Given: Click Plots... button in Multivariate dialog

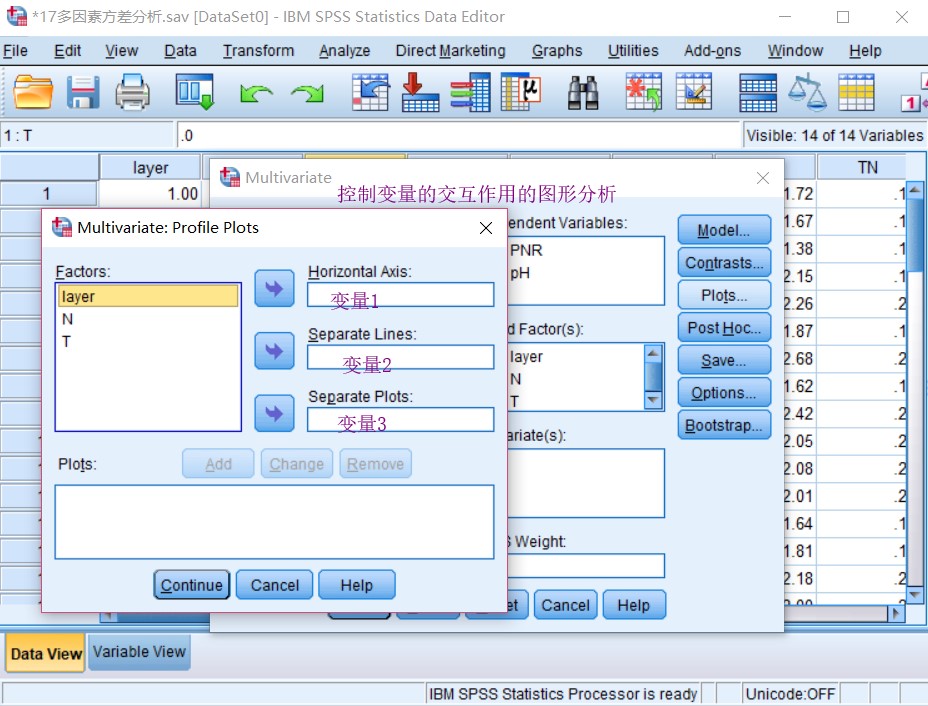Looking at the screenshot, I should 724,295.
